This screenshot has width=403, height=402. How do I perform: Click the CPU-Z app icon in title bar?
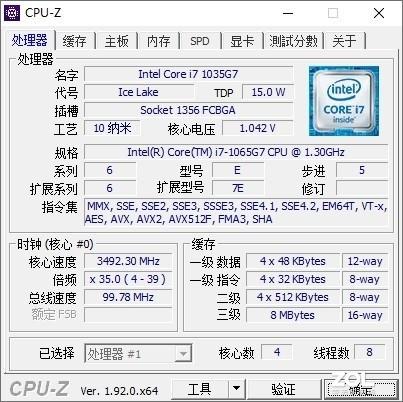(x=12, y=13)
